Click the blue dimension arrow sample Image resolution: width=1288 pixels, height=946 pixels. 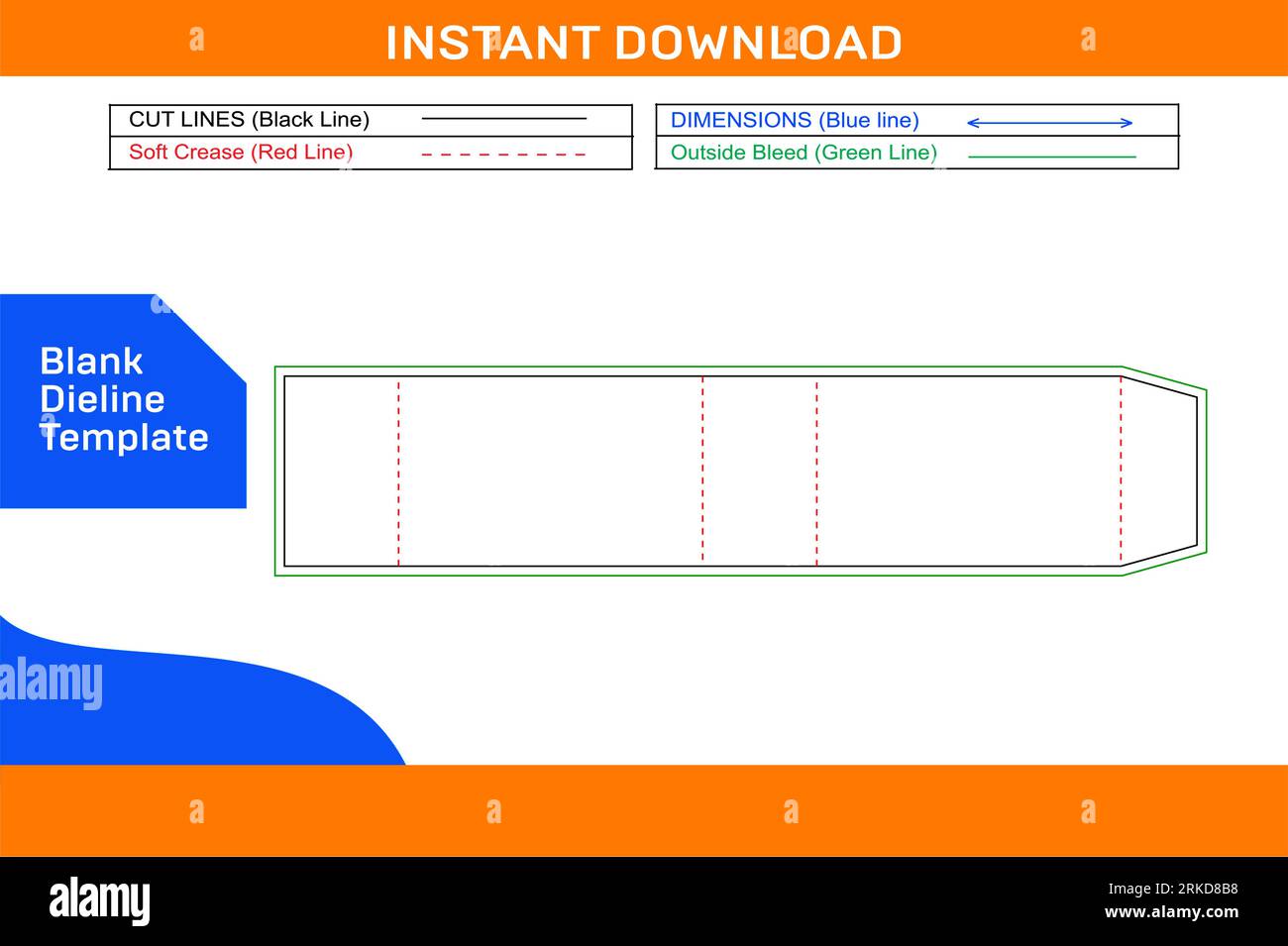(x=1049, y=123)
